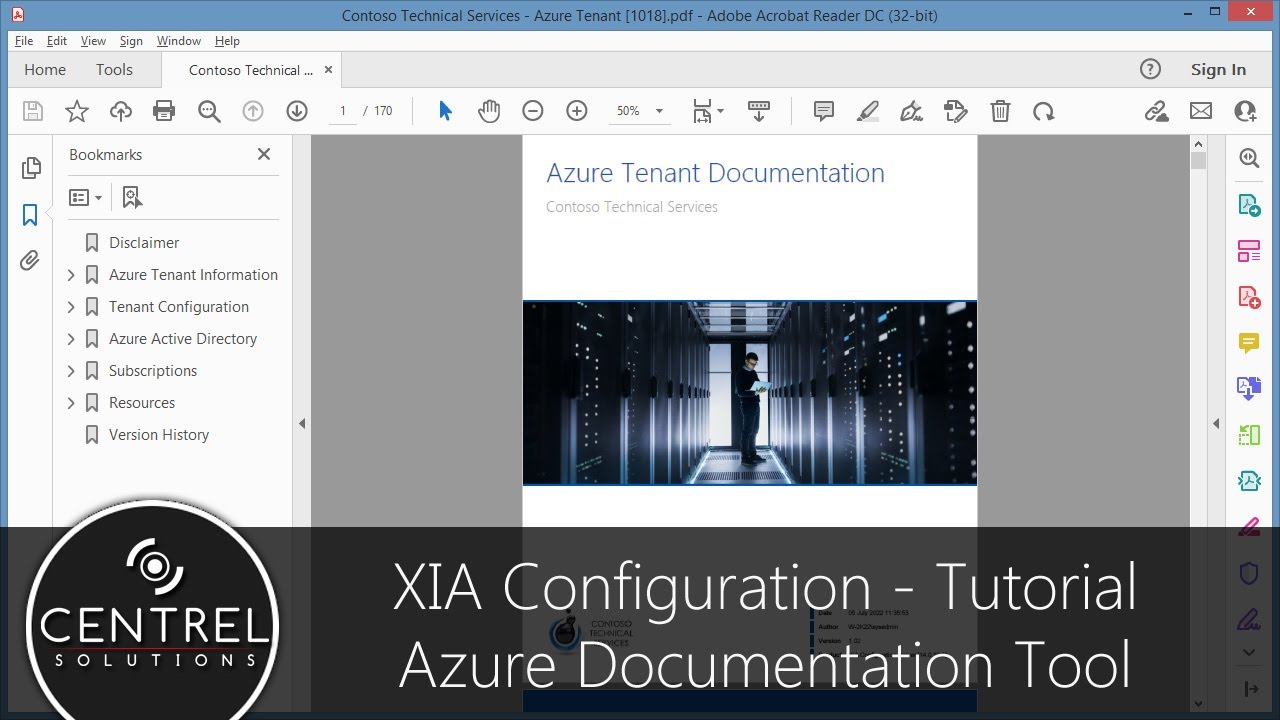1280x720 pixels.
Task: Open the Comment tool in right pane
Action: (1249, 343)
